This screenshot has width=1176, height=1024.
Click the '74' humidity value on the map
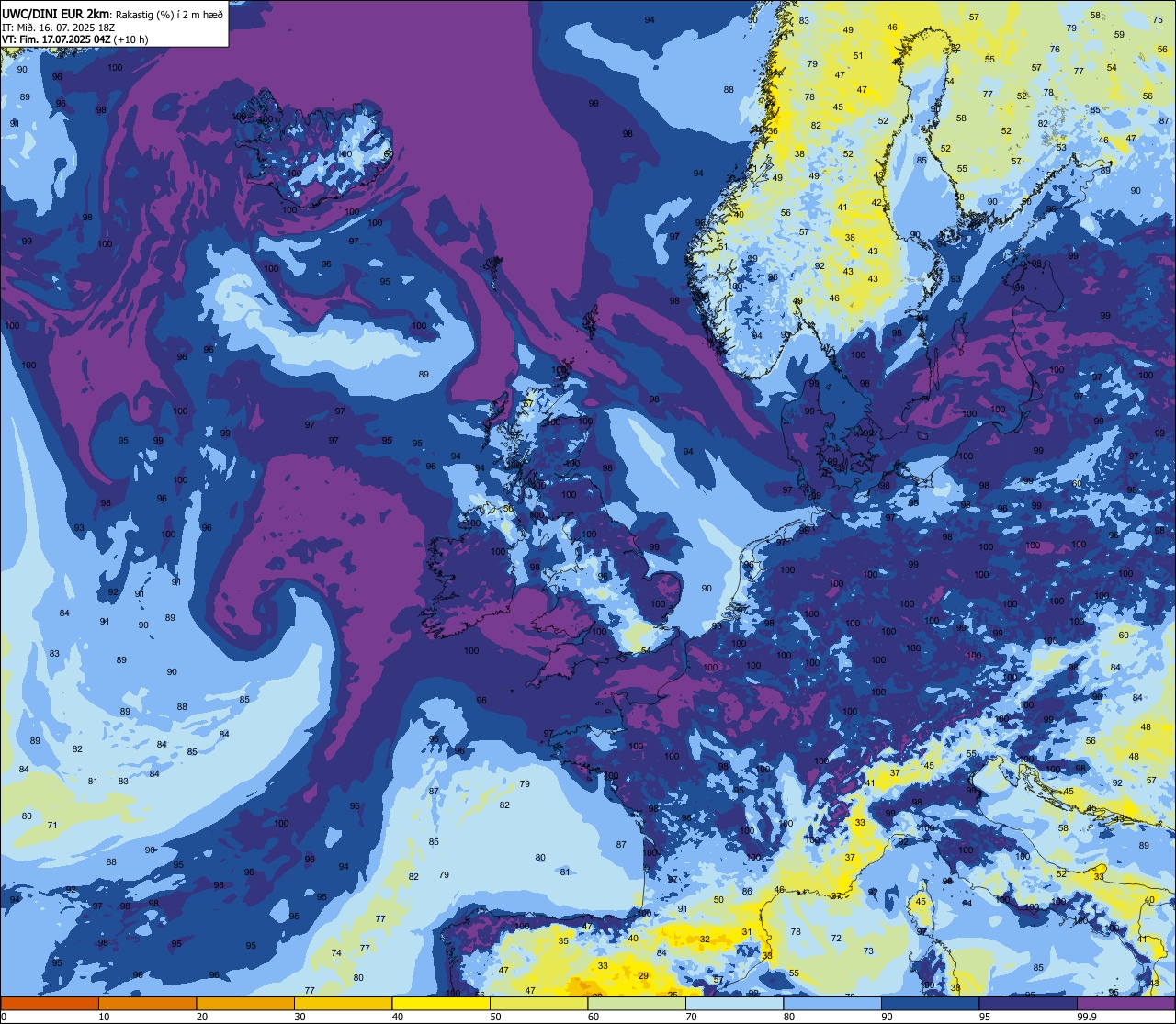[x=336, y=952]
